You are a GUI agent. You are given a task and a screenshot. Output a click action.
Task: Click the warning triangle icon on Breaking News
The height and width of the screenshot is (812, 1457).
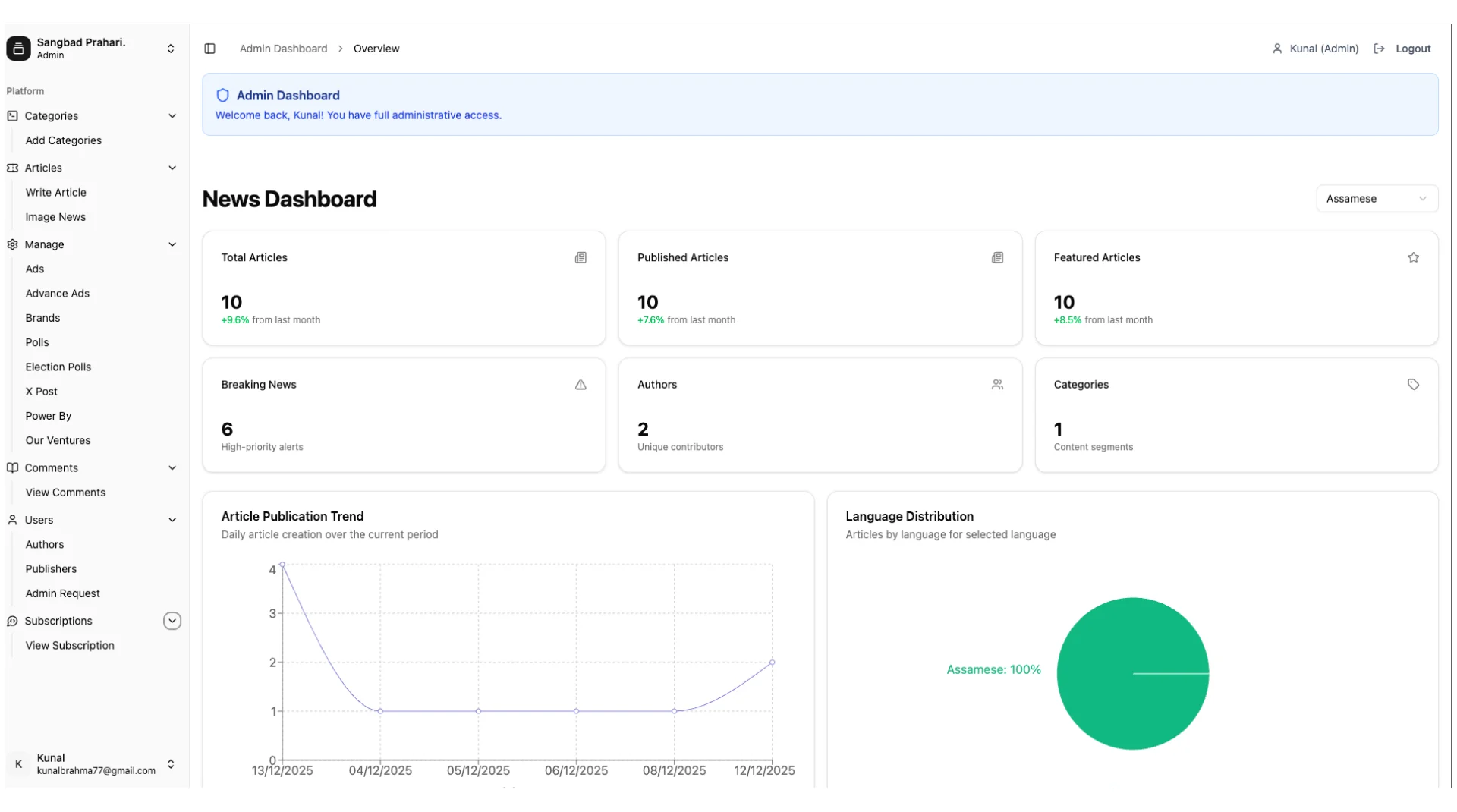pyautogui.click(x=581, y=385)
